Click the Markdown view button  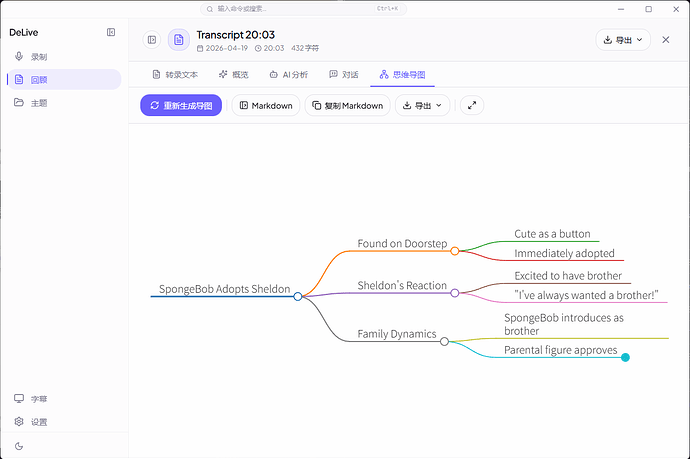[x=266, y=106]
